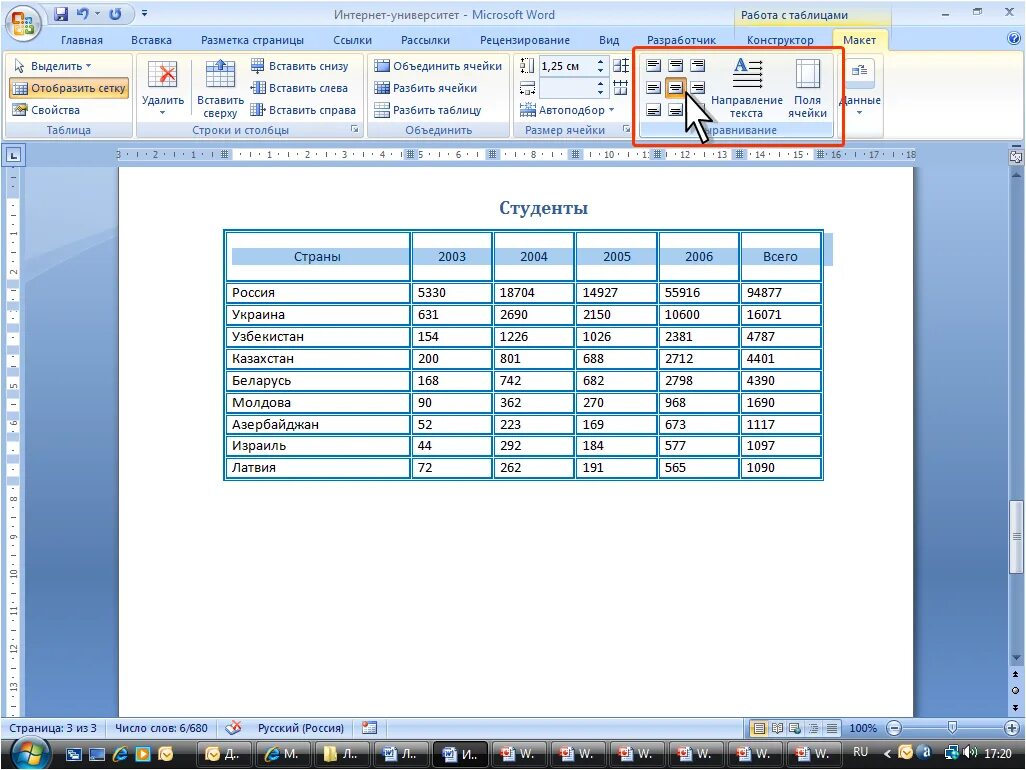The height and width of the screenshot is (770, 1026).
Task: Undo the last action
Action: tap(82, 14)
